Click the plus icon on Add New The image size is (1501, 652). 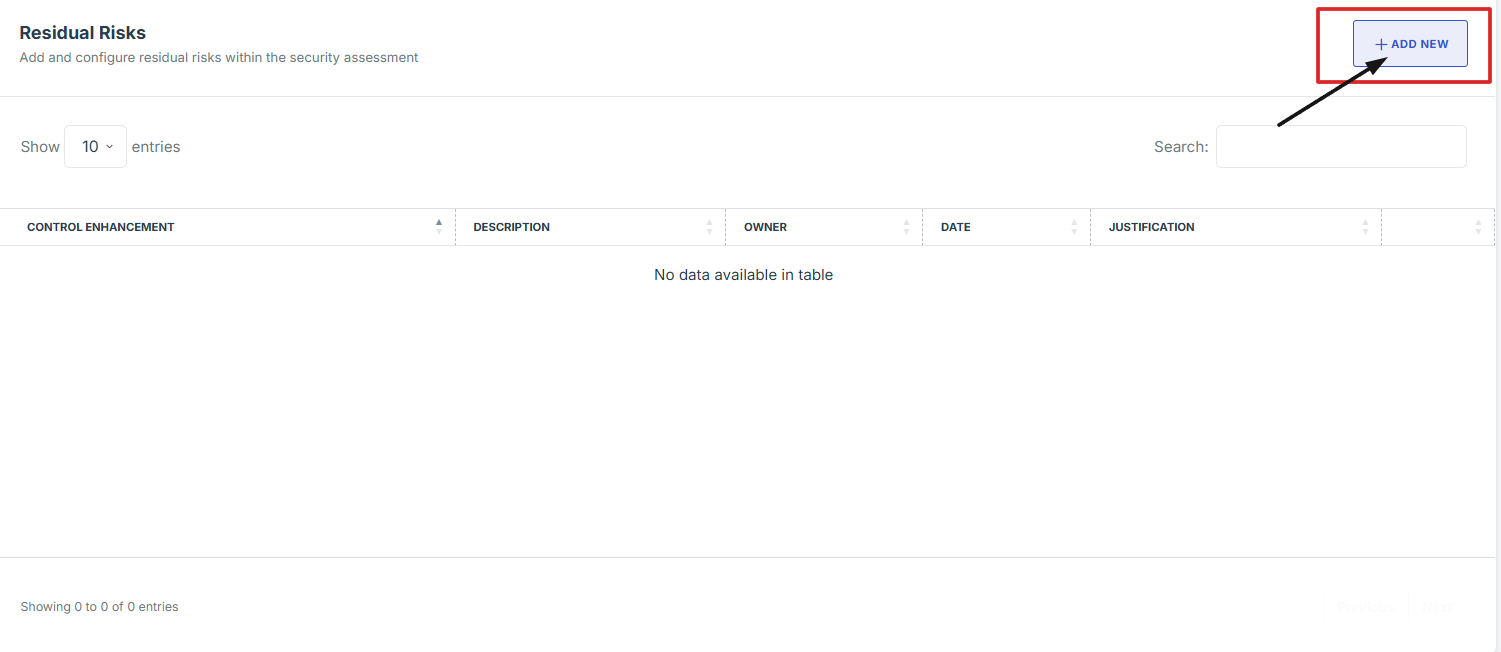point(1381,45)
